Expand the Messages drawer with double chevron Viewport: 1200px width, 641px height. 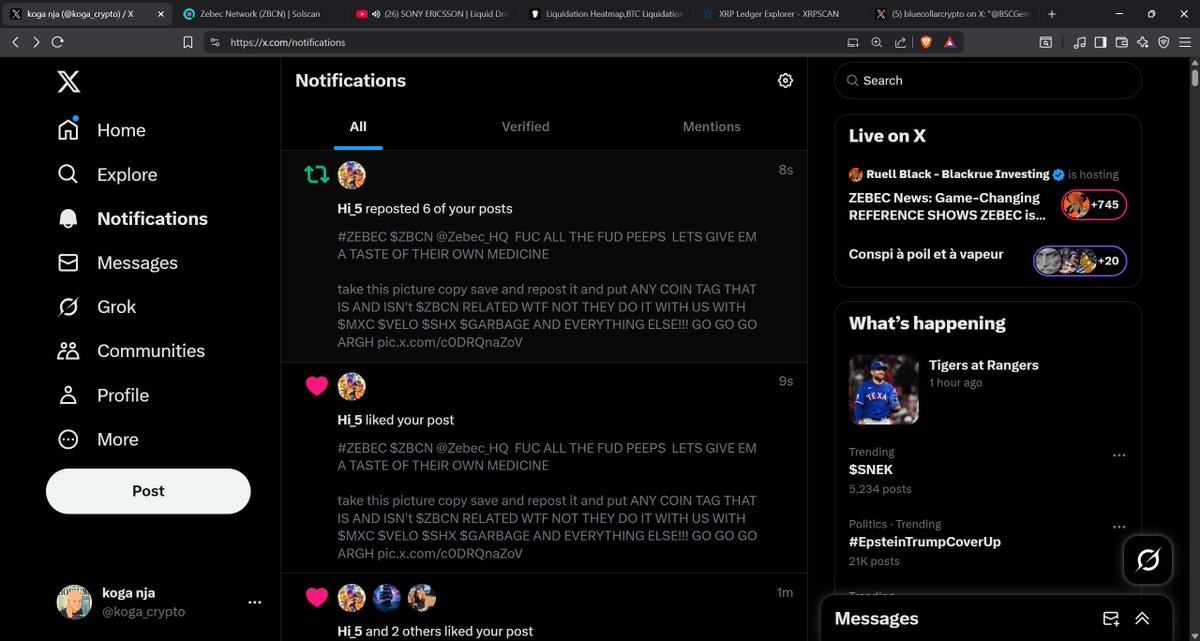click(x=1142, y=618)
